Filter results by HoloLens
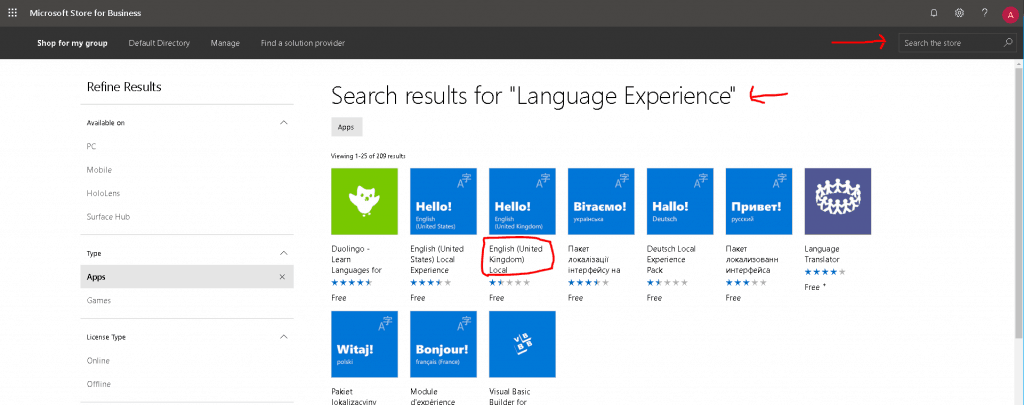This screenshot has width=1024, height=405. click(103, 193)
